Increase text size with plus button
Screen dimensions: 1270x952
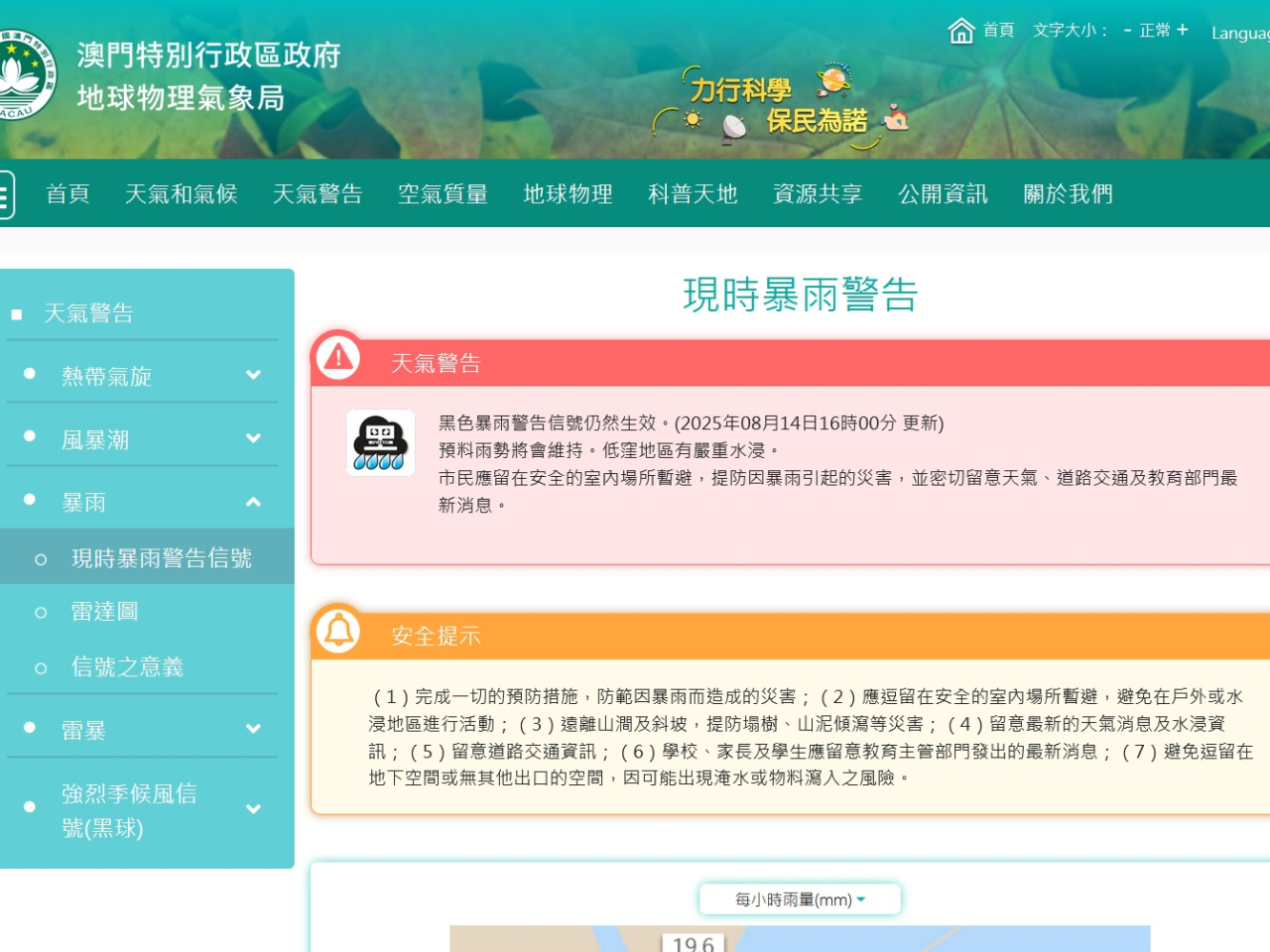[x=1182, y=30]
